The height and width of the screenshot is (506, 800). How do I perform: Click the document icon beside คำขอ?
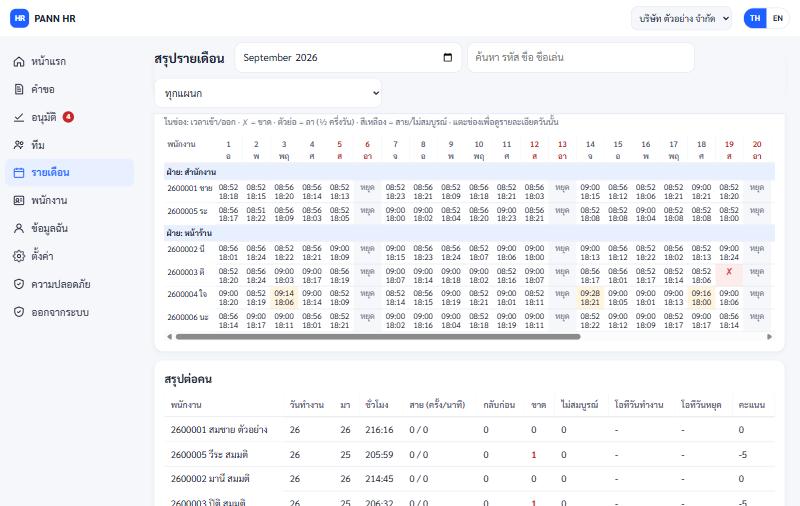[19, 89]
